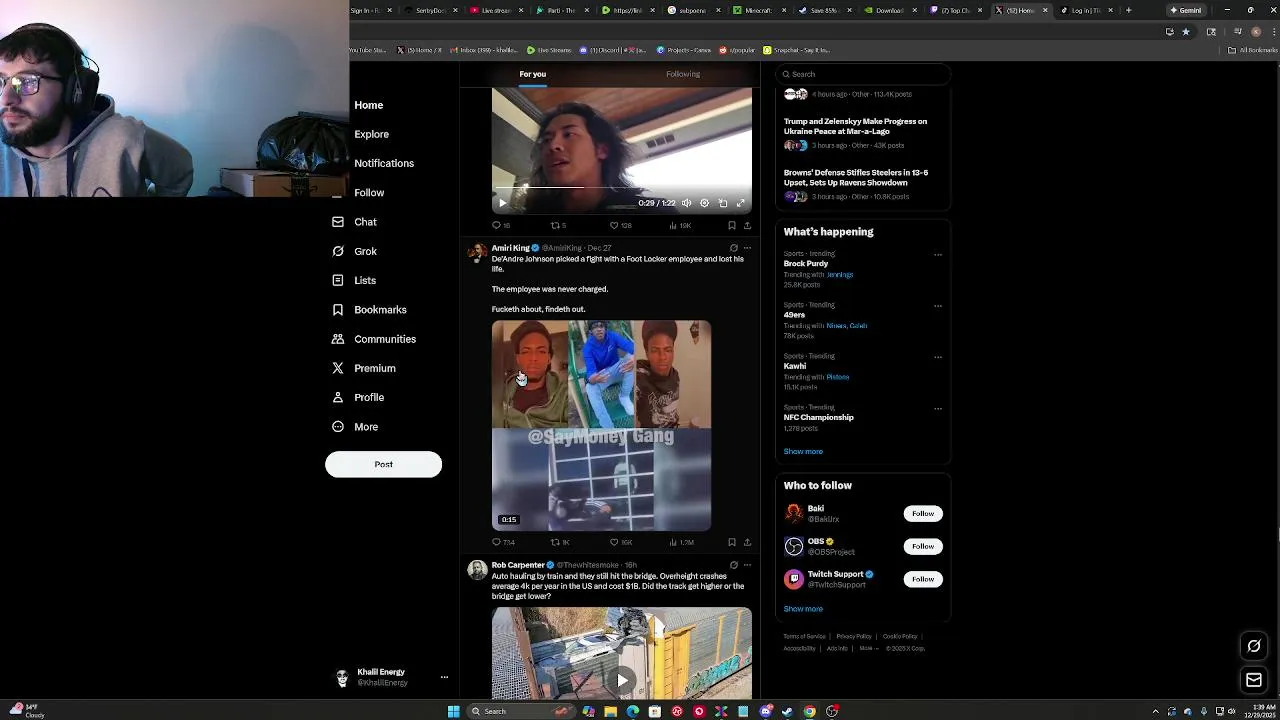Enter fullscreen on the top video
1280x720 pixels.
pyautogui.click(x=741, y=203)
